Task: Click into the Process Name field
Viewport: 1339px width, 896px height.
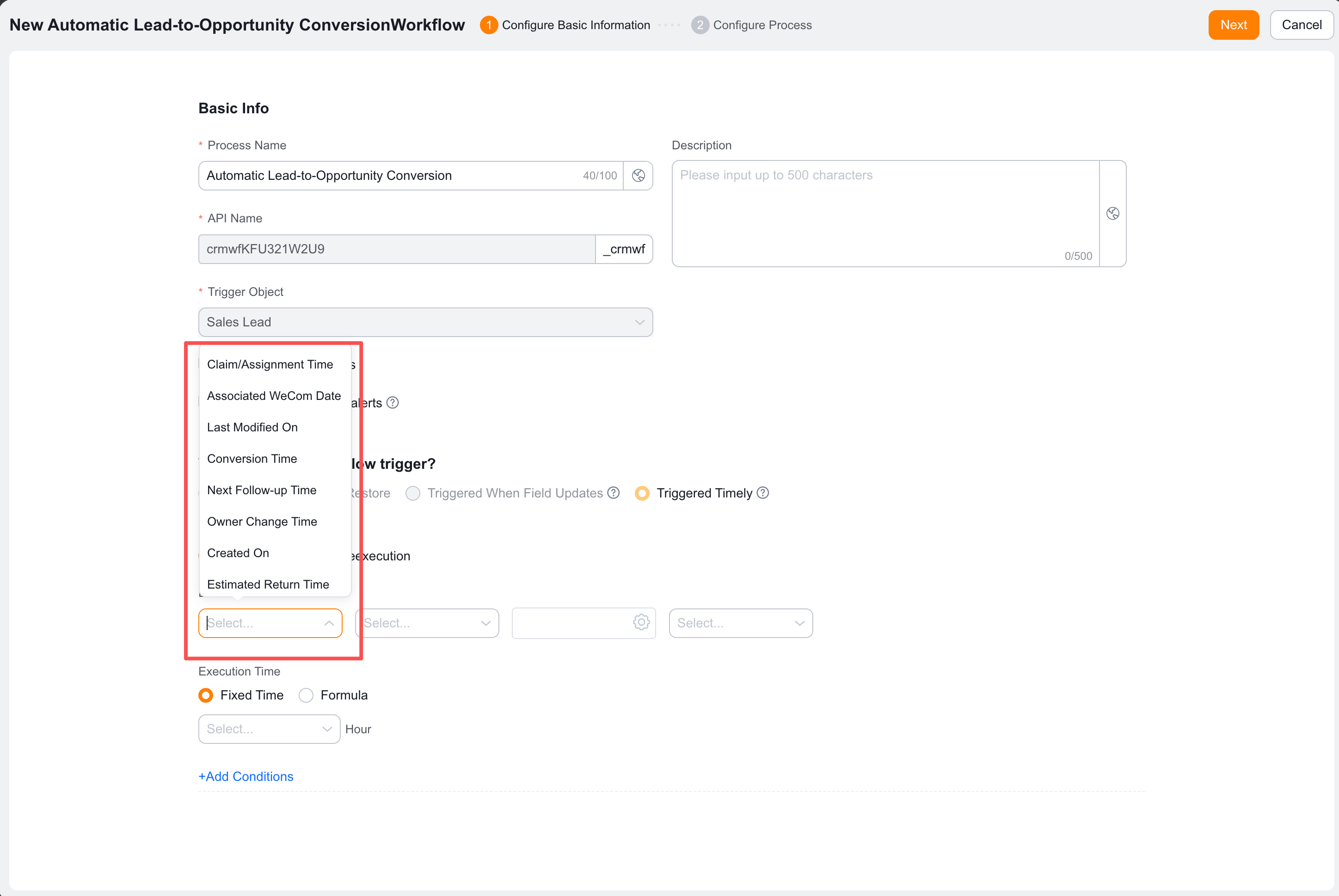Action: [410, 175]
